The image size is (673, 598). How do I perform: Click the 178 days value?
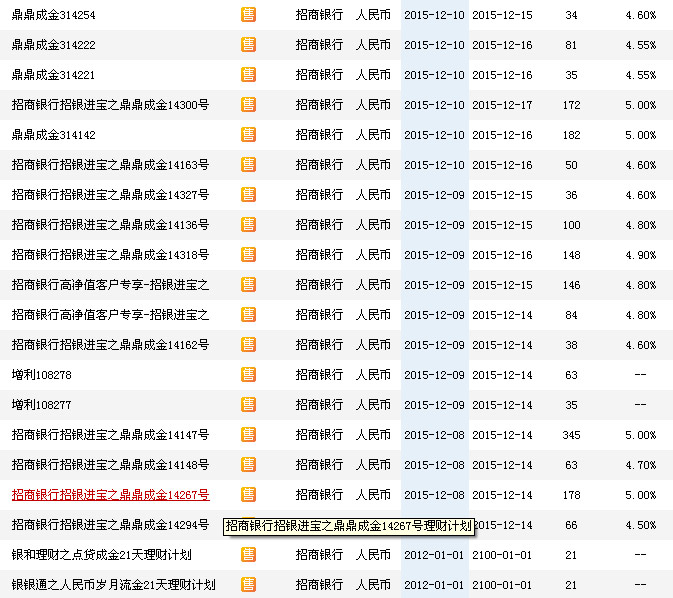coord(571,495)
